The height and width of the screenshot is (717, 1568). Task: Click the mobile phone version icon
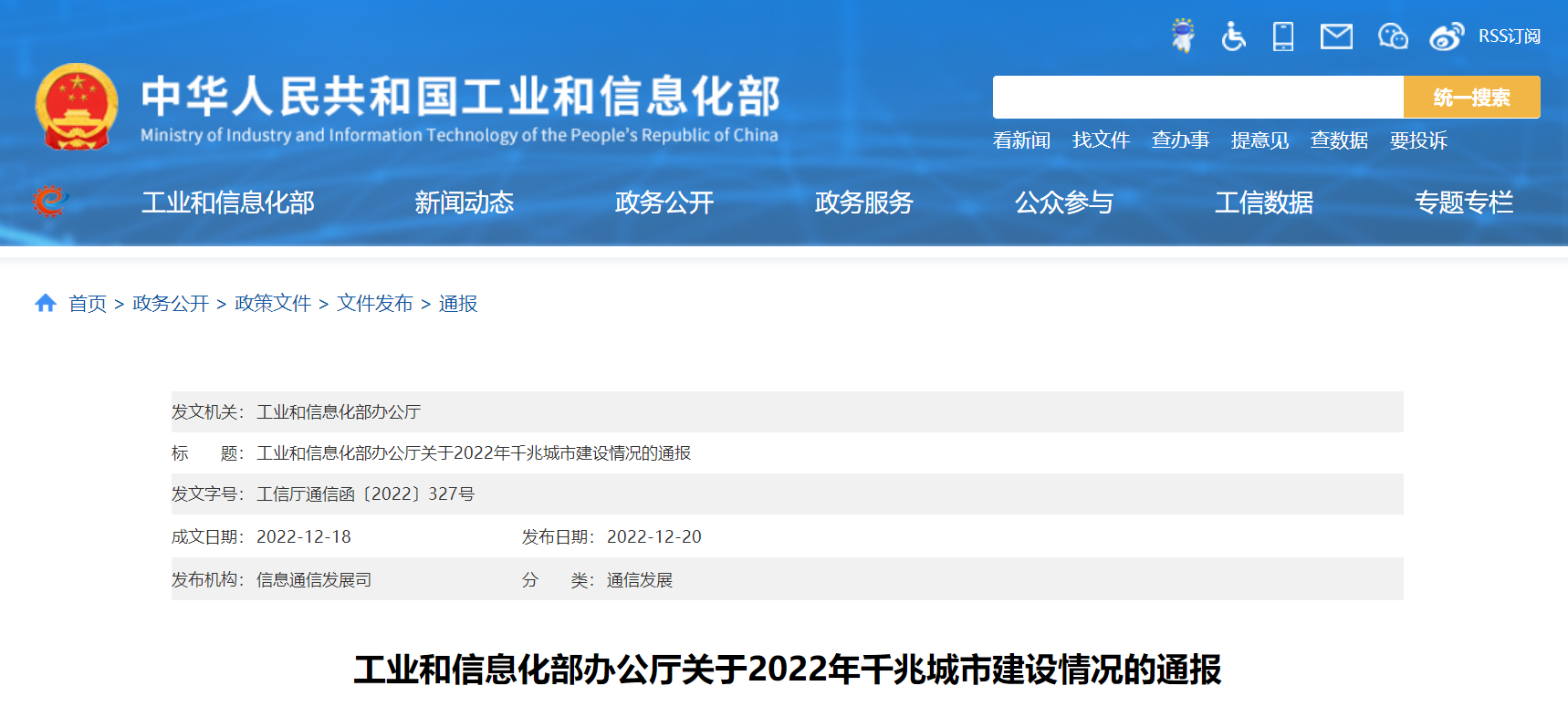click(x=1283, y=36)
